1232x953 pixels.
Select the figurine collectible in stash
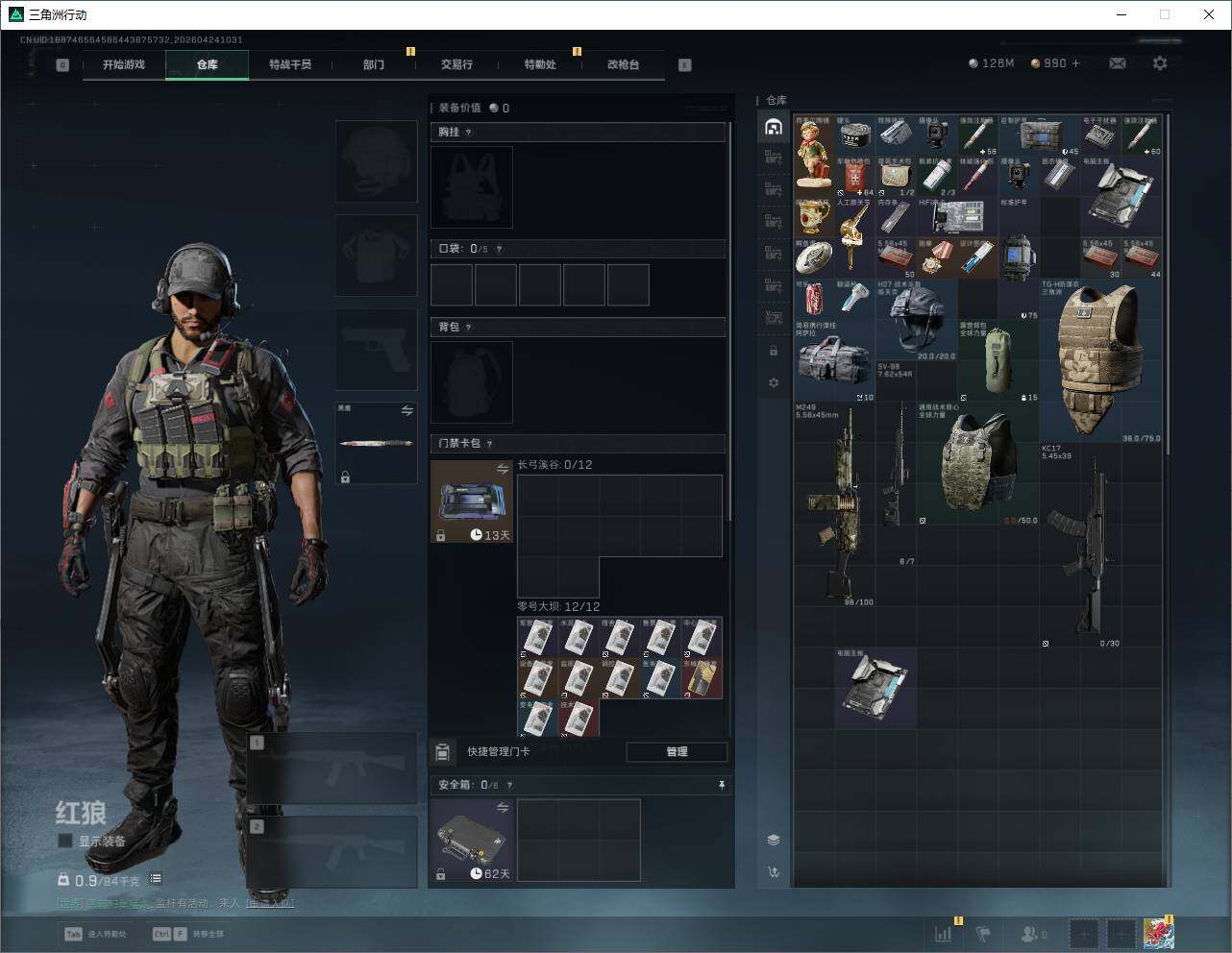(814, 157)
